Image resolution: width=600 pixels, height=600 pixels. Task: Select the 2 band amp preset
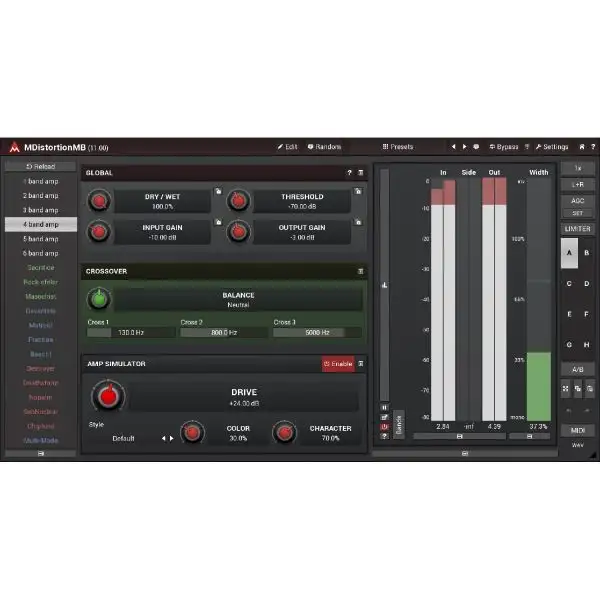41,196
